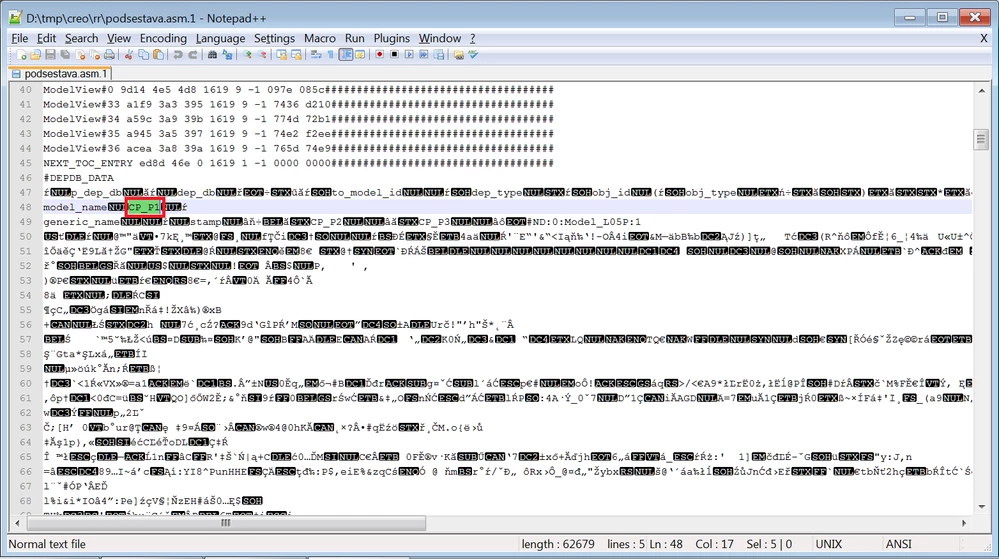
Task: Select the podsestava.asm.1 document tab
Action: (61, 73)
